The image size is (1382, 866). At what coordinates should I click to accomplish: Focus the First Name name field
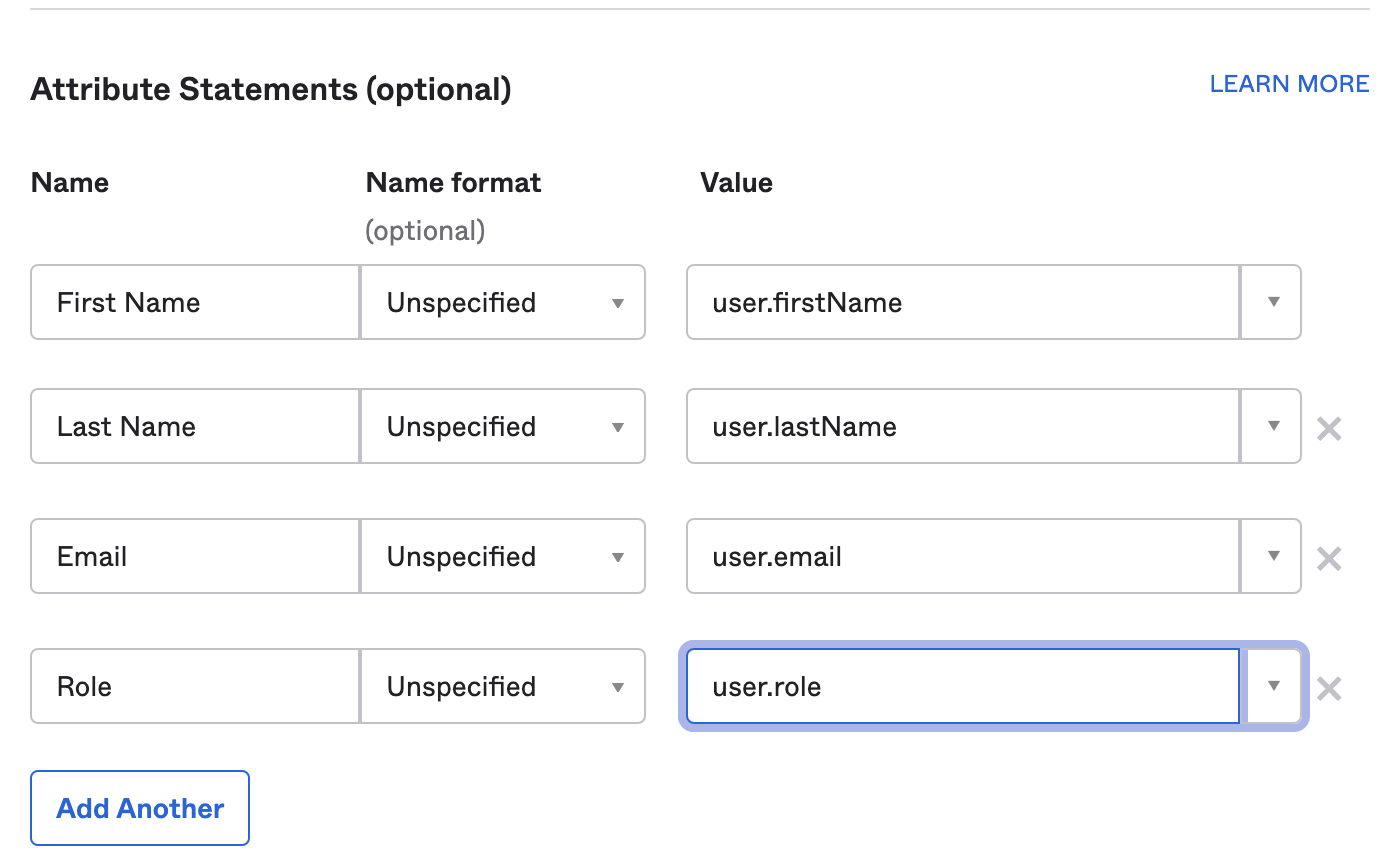coord(195,302)
